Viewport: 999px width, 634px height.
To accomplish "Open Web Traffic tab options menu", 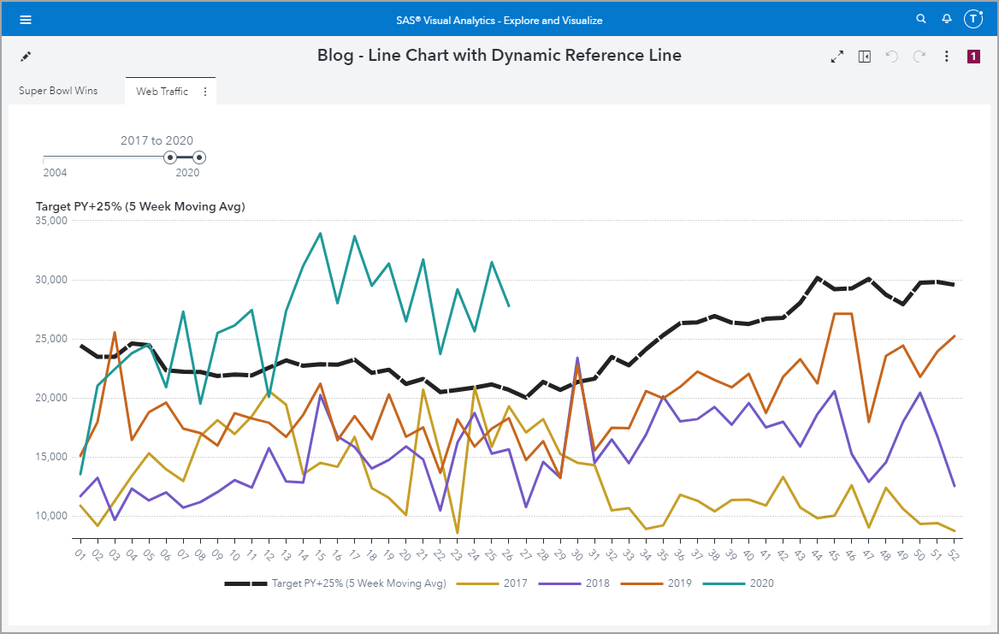I will (205, 92).
